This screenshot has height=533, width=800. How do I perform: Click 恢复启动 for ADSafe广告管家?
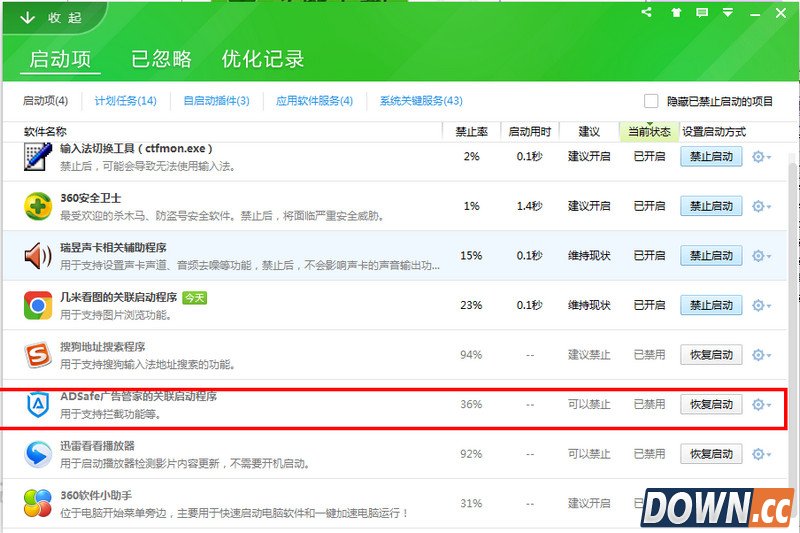(711, 404)
